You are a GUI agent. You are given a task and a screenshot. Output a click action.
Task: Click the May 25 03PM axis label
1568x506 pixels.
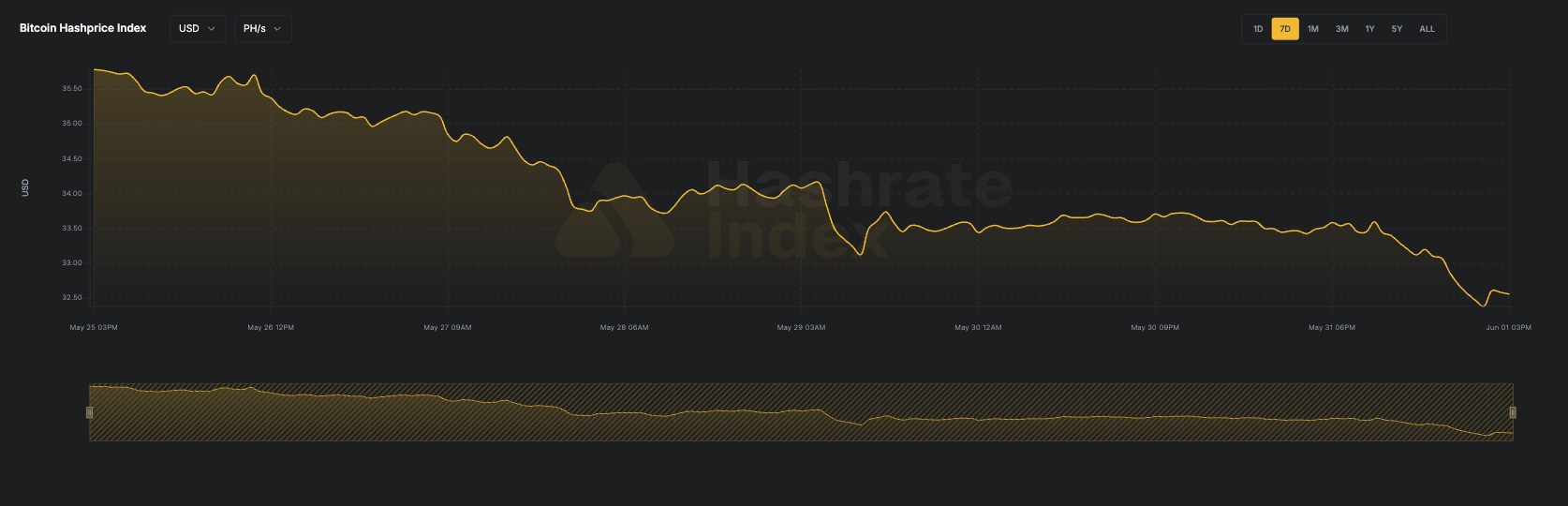point(94,328)
